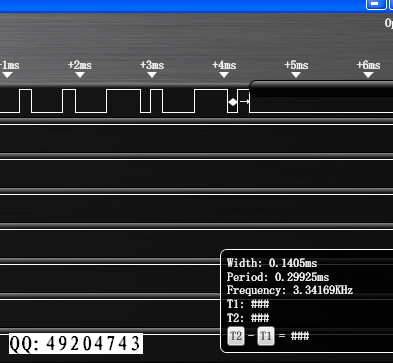Click the wide pulse between +2ms and +3ms
393x363 pixels.
(x=123, y=101)
